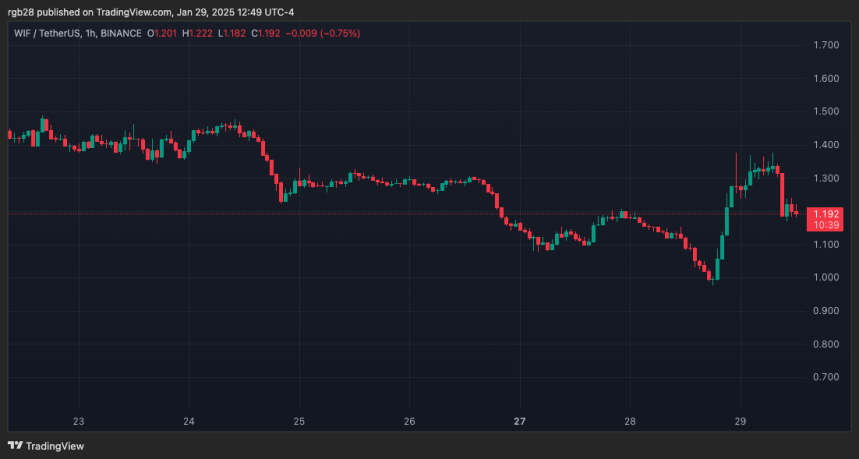The height and width of the screenshot is (459, 859).
Task: Select date 29 on the time axis
Action: pyautogui.click(x=739, y=421)
